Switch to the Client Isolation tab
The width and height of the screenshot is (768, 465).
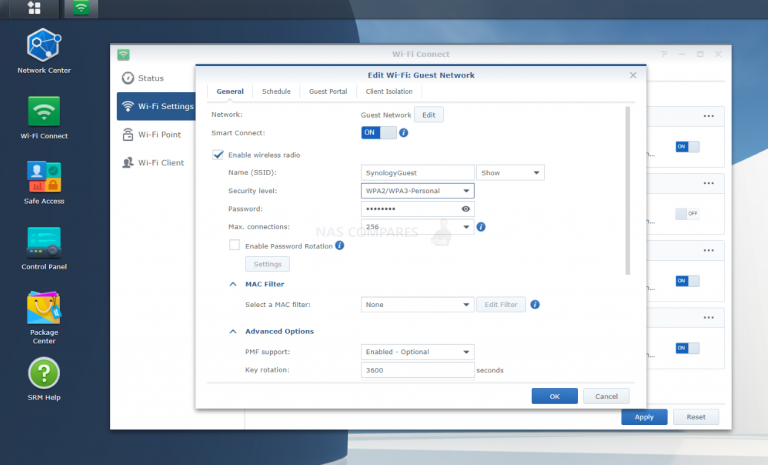tap(389, 92)
